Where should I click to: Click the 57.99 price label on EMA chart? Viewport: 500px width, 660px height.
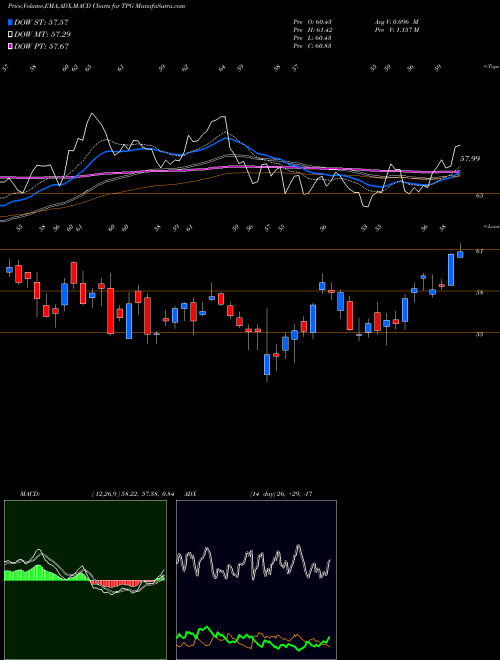coord(470,159)
